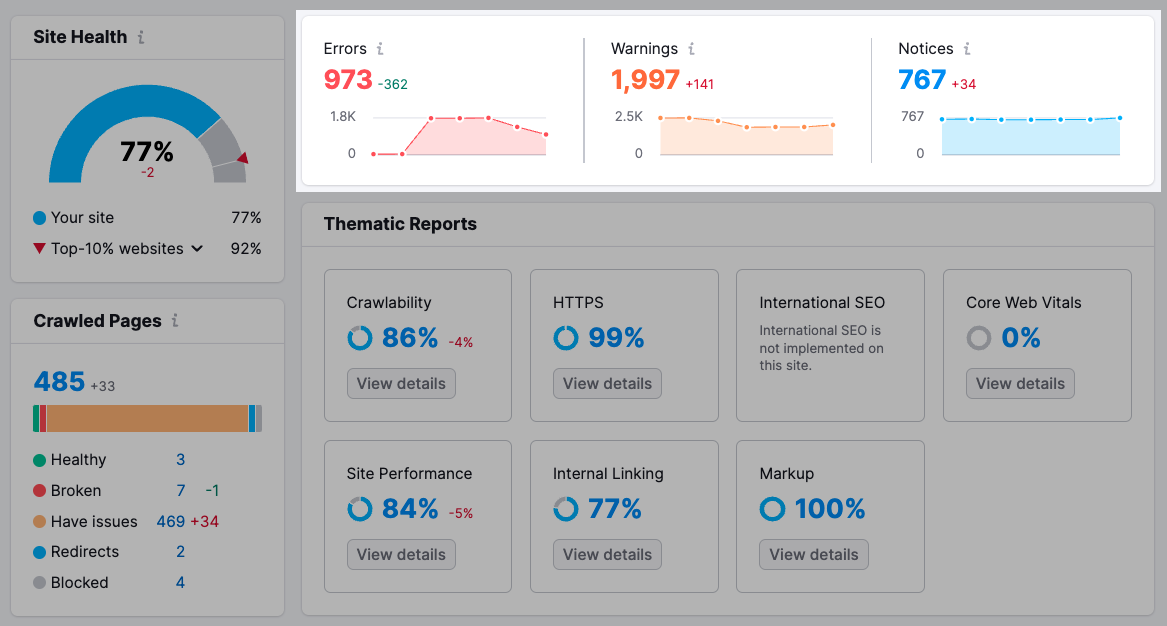Toggle the Broken pages legend filter
Image resolution: width=1167 pixels, height=626 pixels.
76,490
